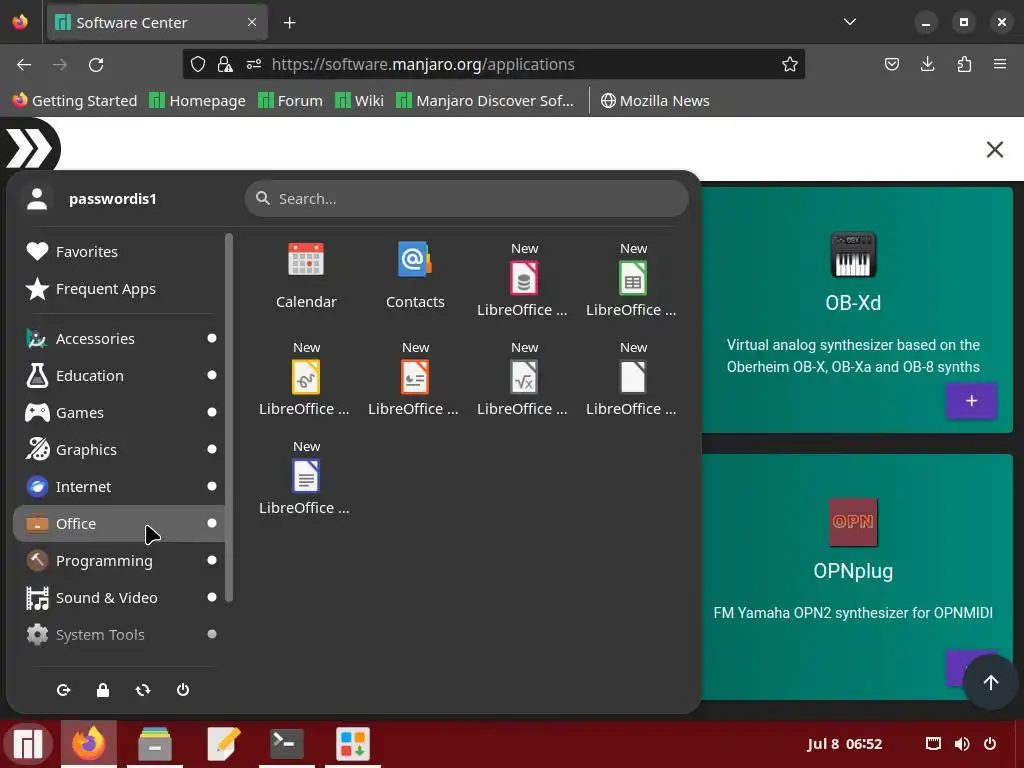Select the Games category
The height and width of the screenshot is (768, 1024).
[119, 413]
